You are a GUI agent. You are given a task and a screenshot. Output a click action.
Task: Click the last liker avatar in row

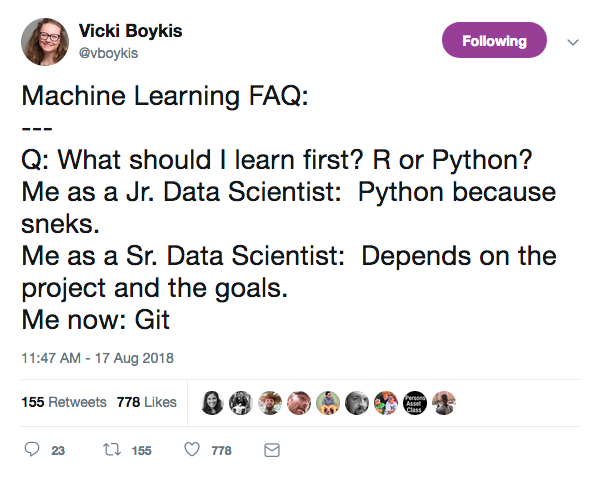pos(444,403)
